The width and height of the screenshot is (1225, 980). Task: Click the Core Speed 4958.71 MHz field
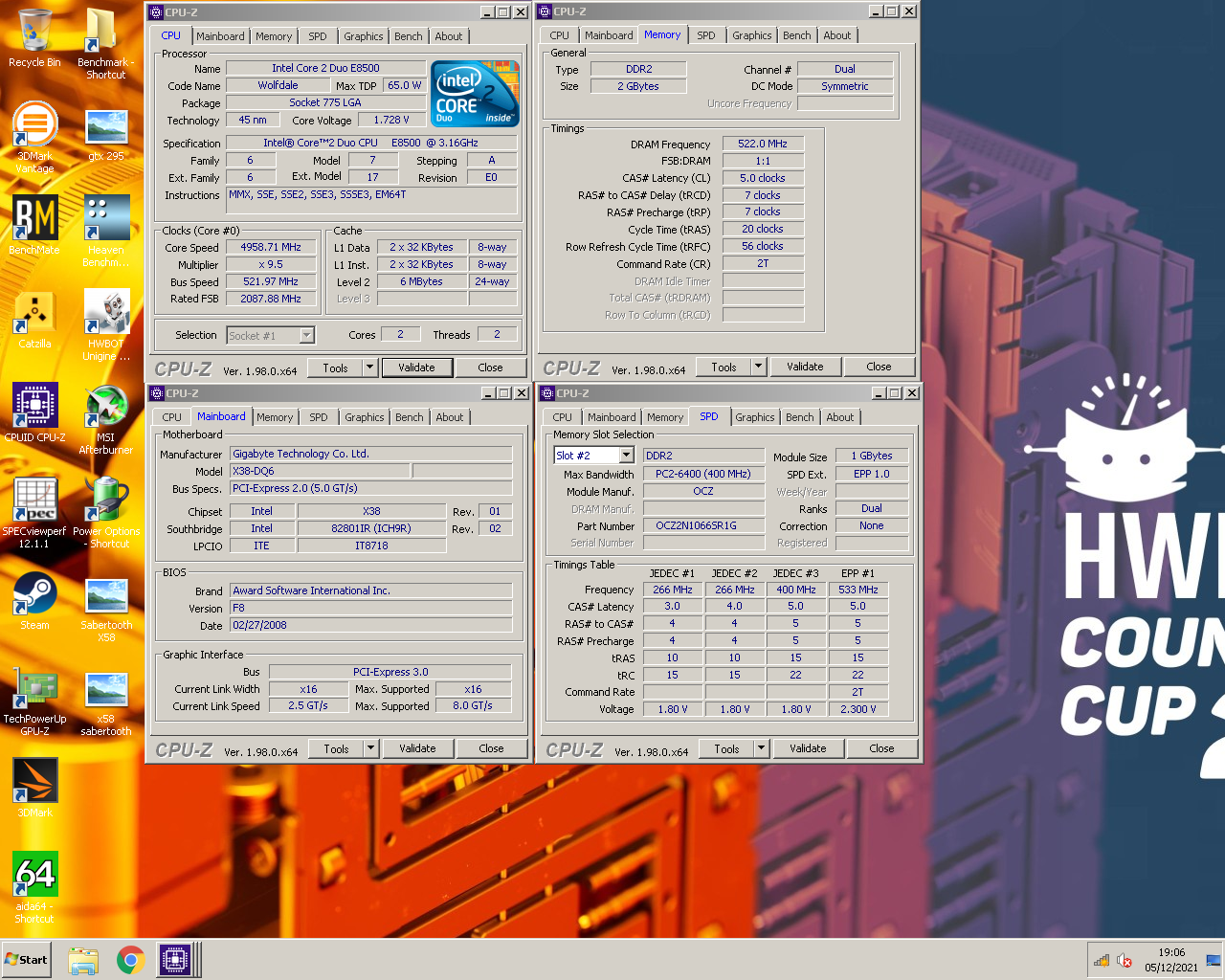pos(271,248)
